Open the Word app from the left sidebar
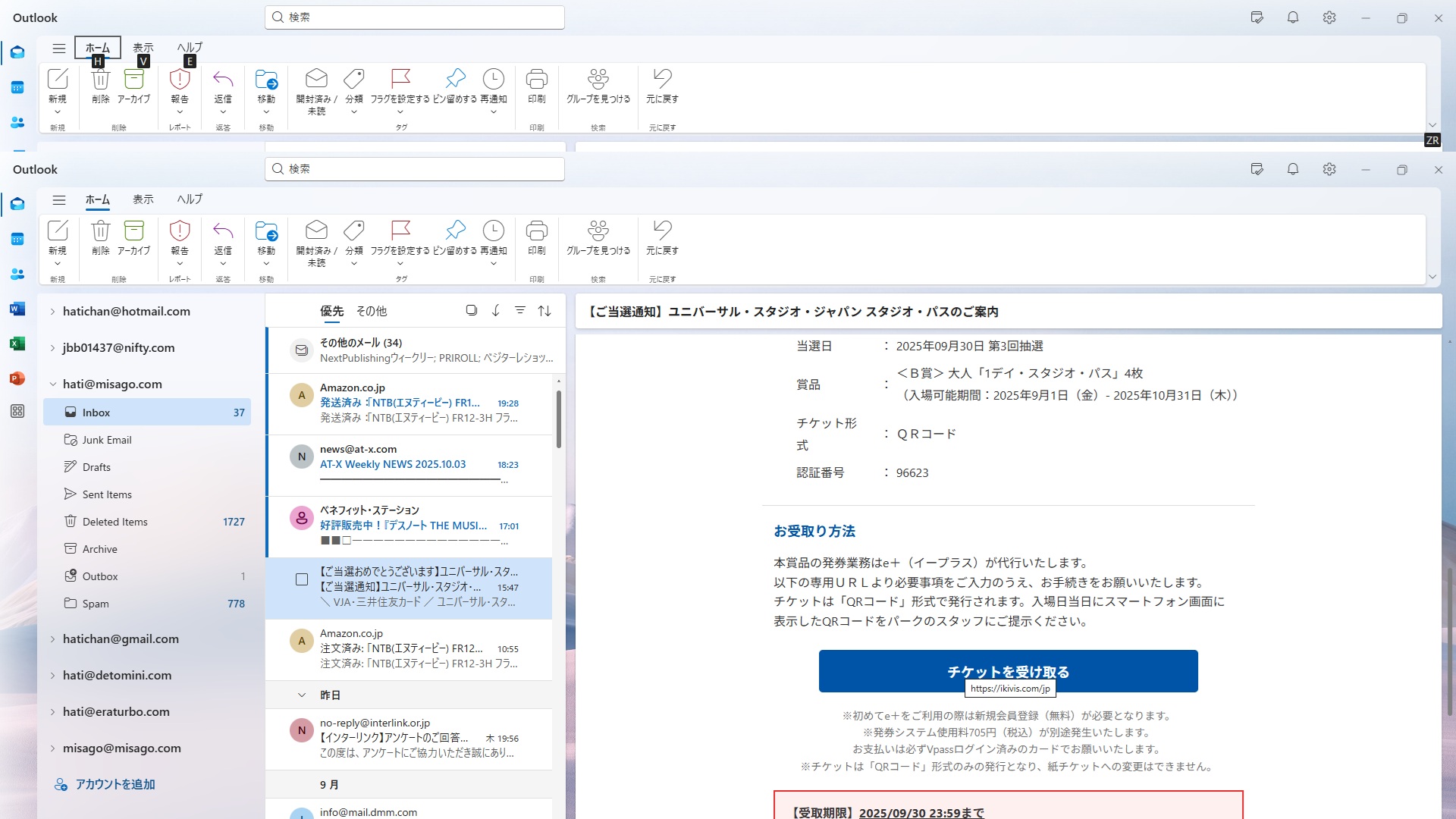 pyautogui.click(x=17, y=309)
